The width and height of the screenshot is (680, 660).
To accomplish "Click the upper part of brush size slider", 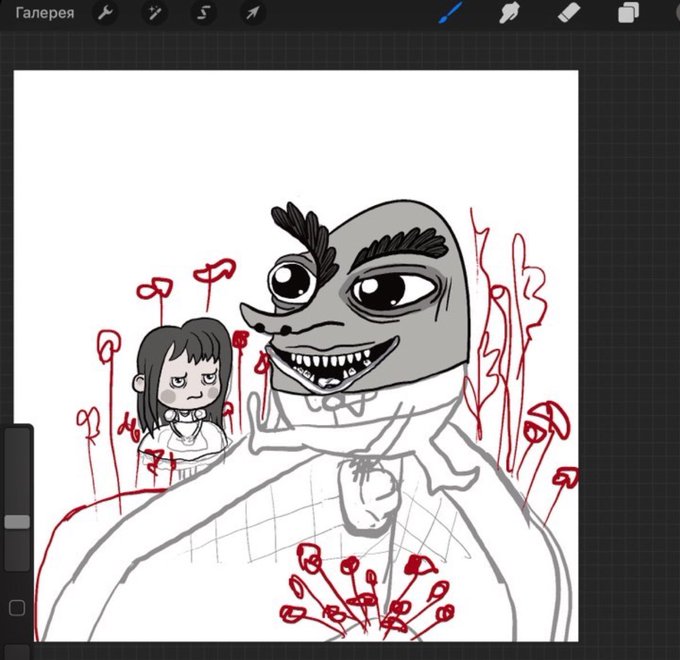I will 17,471.
